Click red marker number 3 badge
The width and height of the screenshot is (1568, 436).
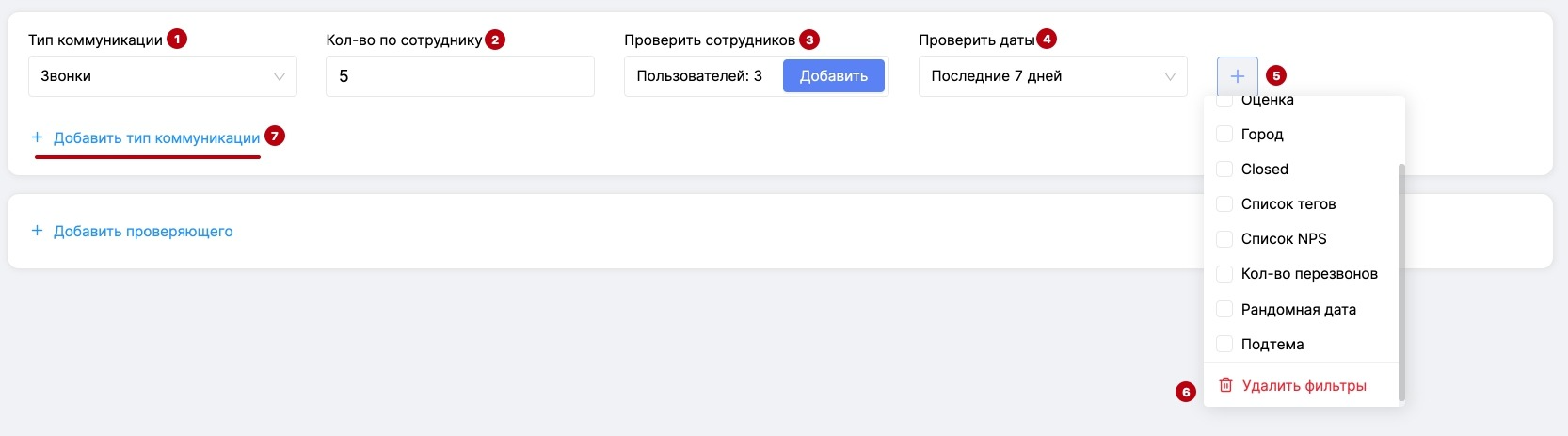click(x=809, y=39)
